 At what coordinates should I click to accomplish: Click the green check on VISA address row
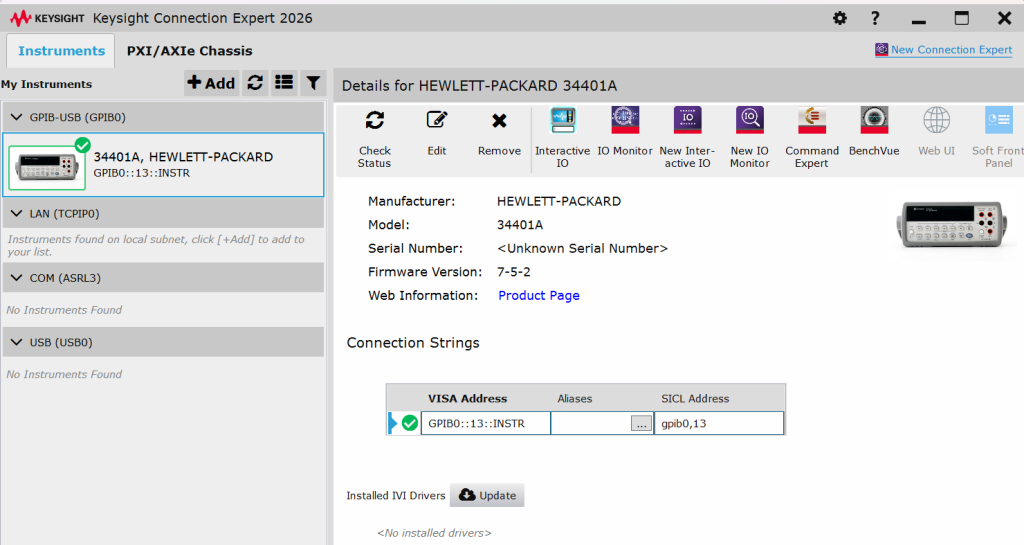pyautogui.click(x=409, y=423)
